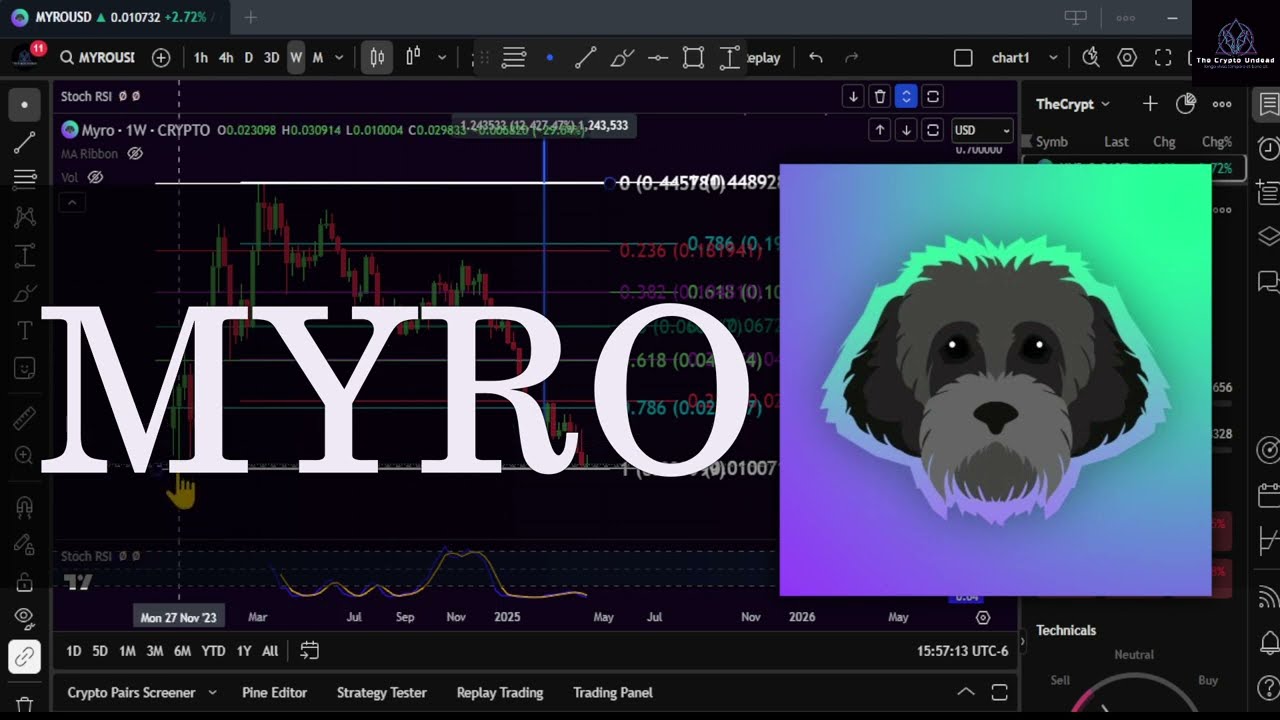Choose the brush tool in floating drawing toolbar
The width and height of the screenshot is (1280, 720).
click(622, 58)
